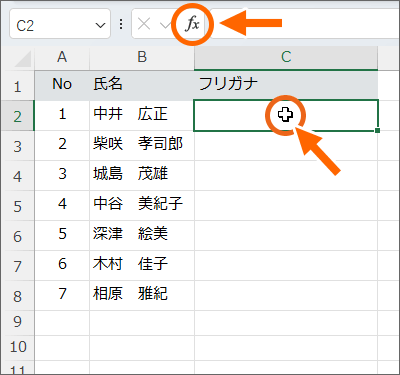Select the empty フリガナ cell beside 柴咲 孝司郎

[x=286, y=146]
